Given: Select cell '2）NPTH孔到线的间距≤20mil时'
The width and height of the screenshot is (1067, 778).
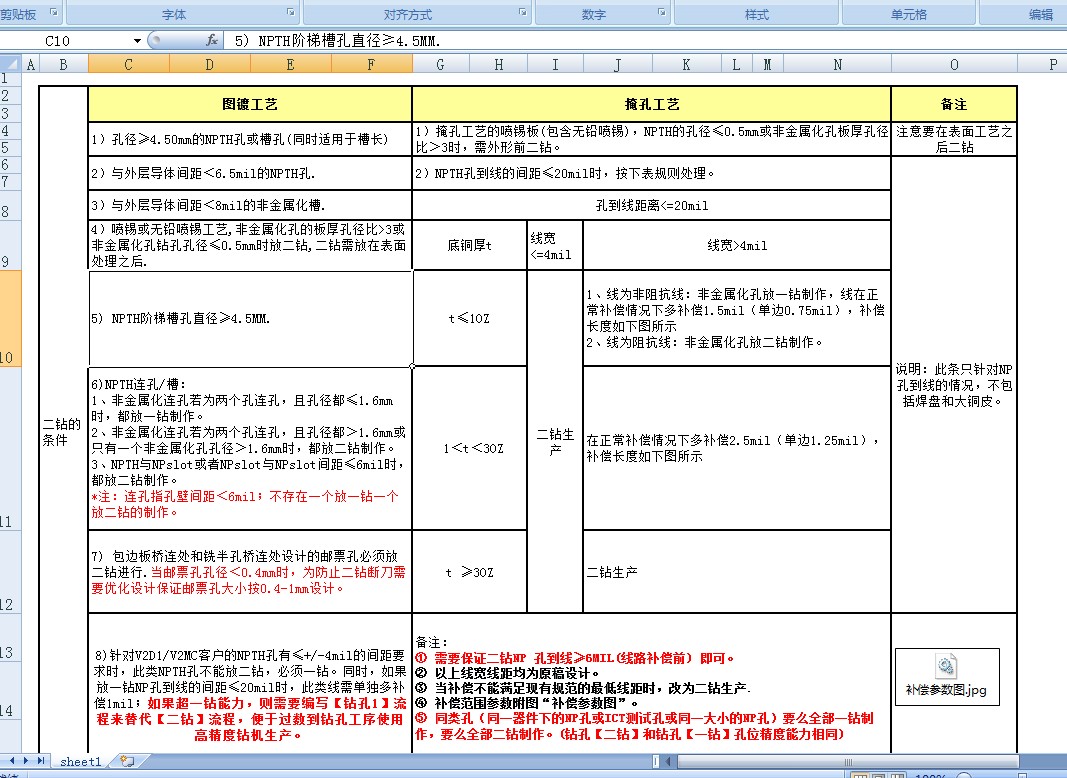Looking at the screenshot, I should pyautogui.click(x=652, y=174).
